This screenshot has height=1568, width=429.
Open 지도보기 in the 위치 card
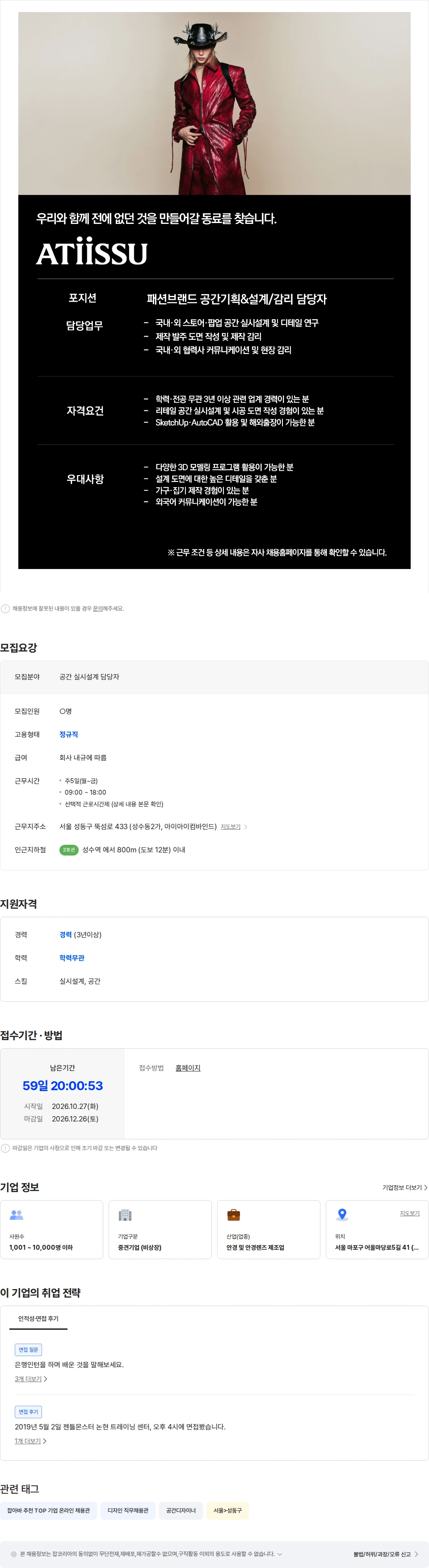[x=409, y=1213]
